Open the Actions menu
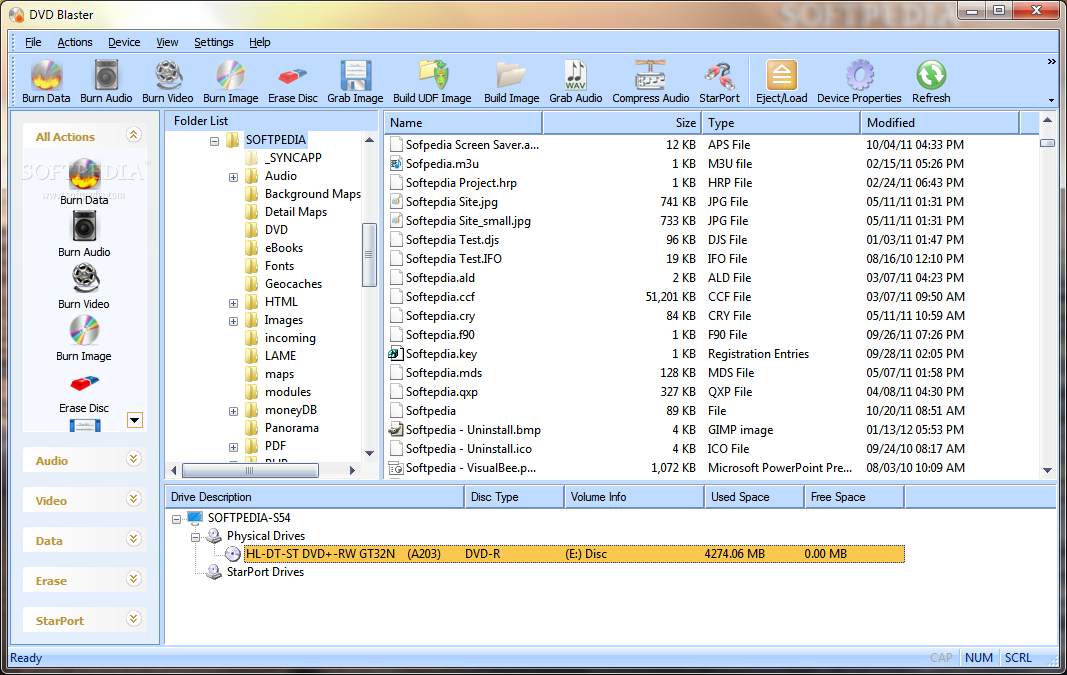The width and height of the screenshot is (1067, 675). [x=75, y=42]
